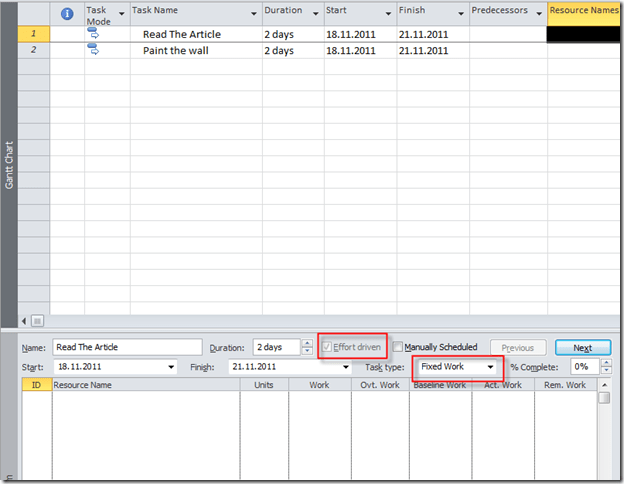
Task: Click task mode icon for Read The Article
Action: coord(94,33)
